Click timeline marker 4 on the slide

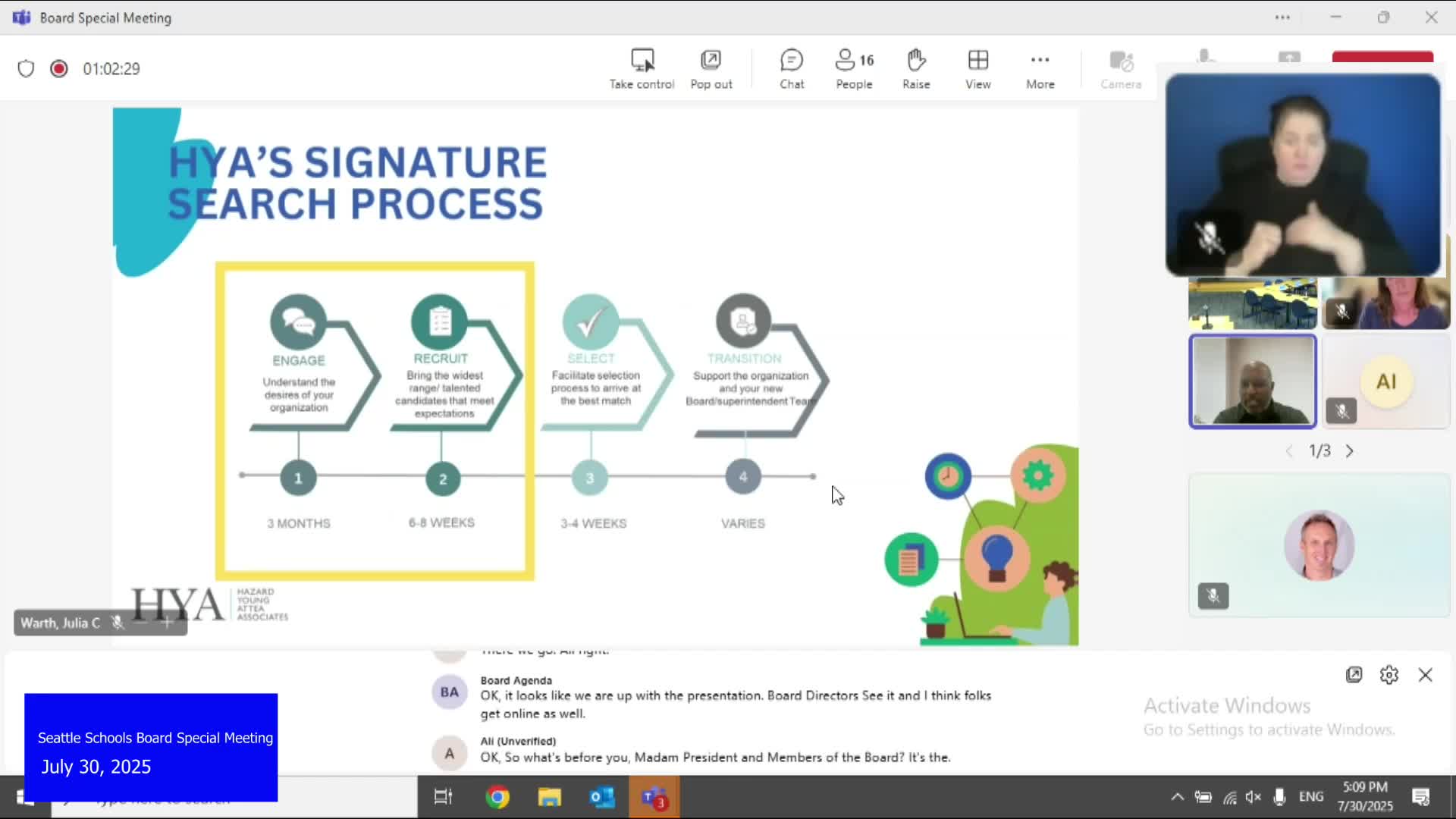click(743, 477)
